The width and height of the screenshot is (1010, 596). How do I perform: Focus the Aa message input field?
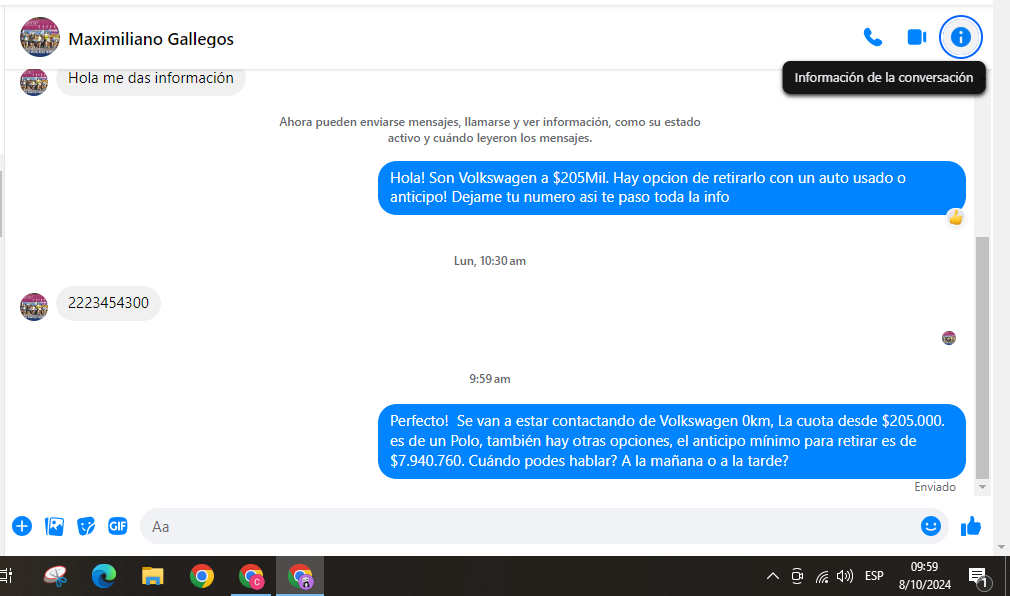[x=528, y=526]
